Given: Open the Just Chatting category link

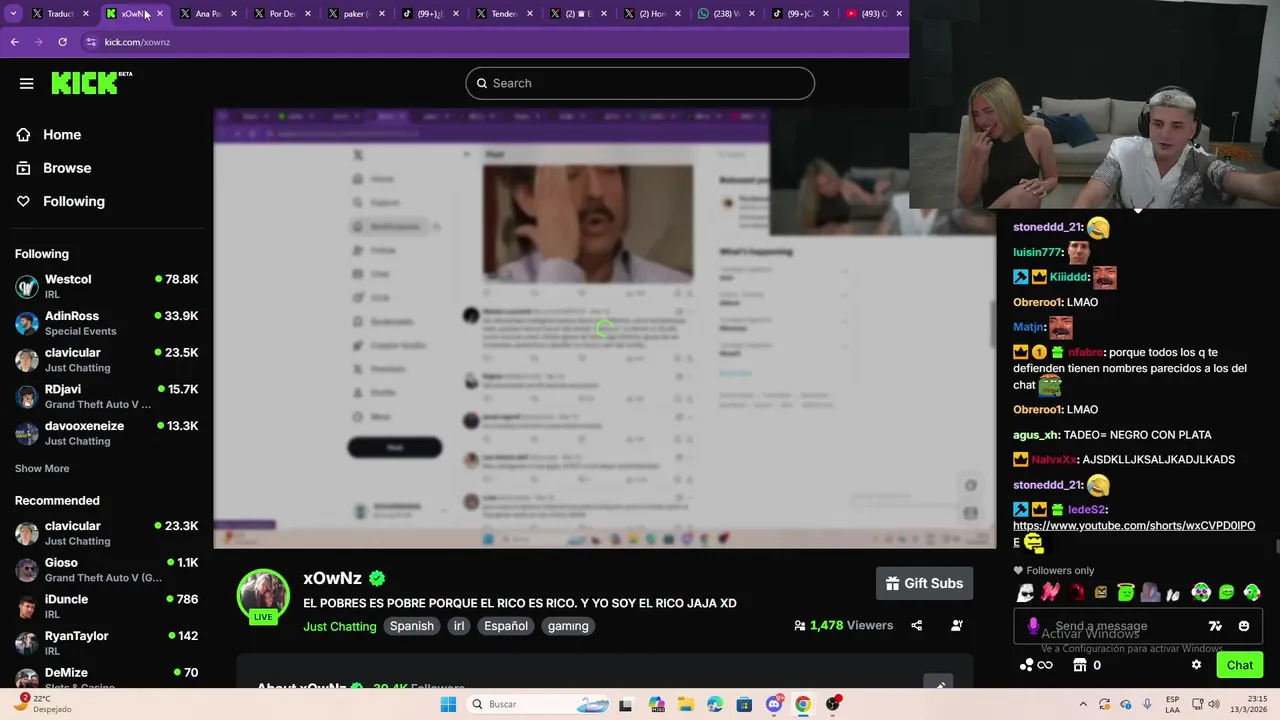Looking at the screenshot, I should [340, 626].
